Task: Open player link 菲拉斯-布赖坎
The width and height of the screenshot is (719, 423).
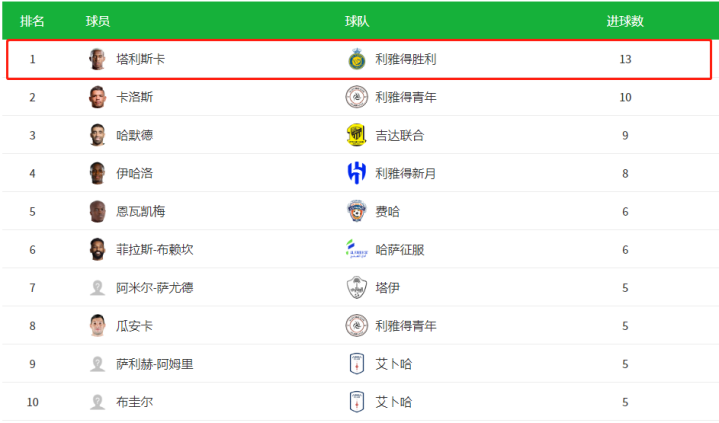Action: tap(155, 250)
